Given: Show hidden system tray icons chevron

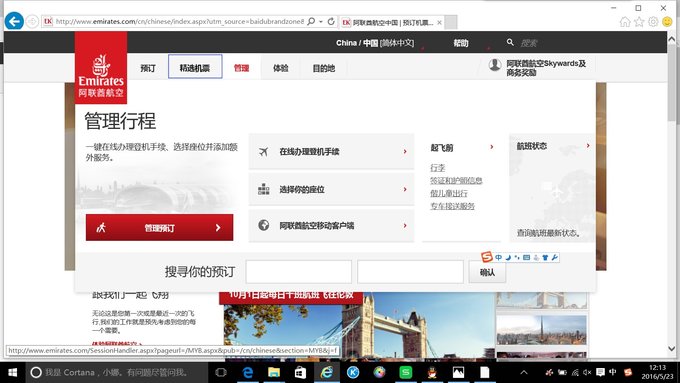Looking at the screenshot, I should click(524, 372).
